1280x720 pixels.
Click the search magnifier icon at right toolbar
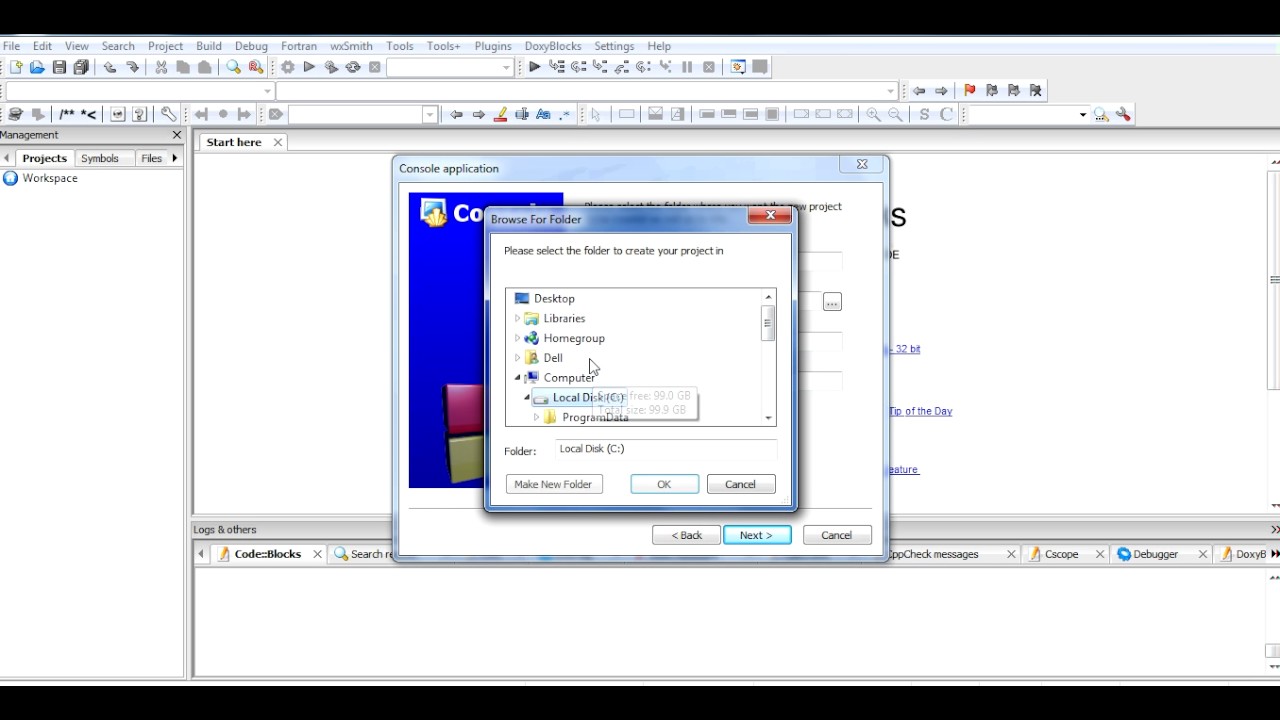point(1101,114)
